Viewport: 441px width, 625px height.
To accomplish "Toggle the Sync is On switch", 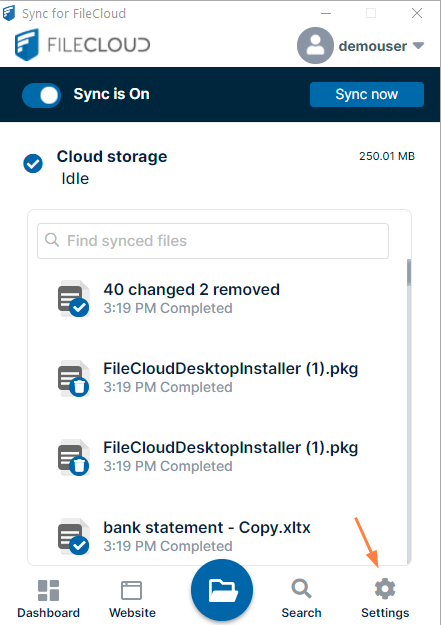I will (41, 95).
